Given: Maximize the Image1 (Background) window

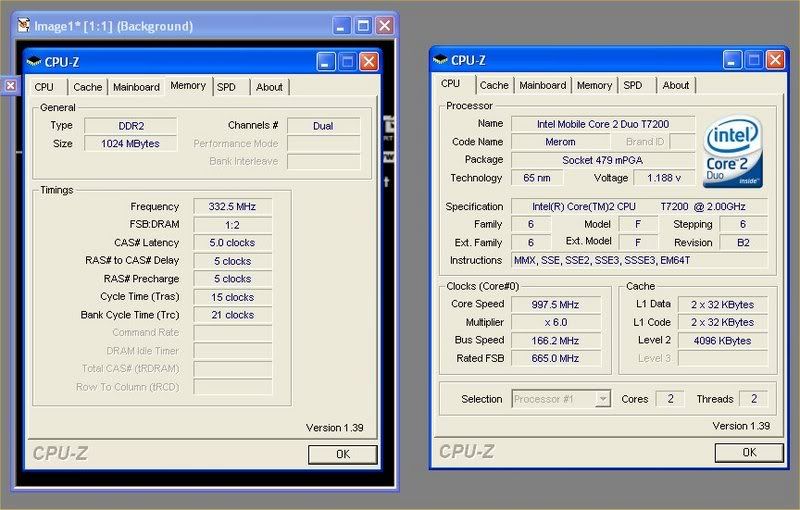Looking at the screenshot, I should 363,26.
